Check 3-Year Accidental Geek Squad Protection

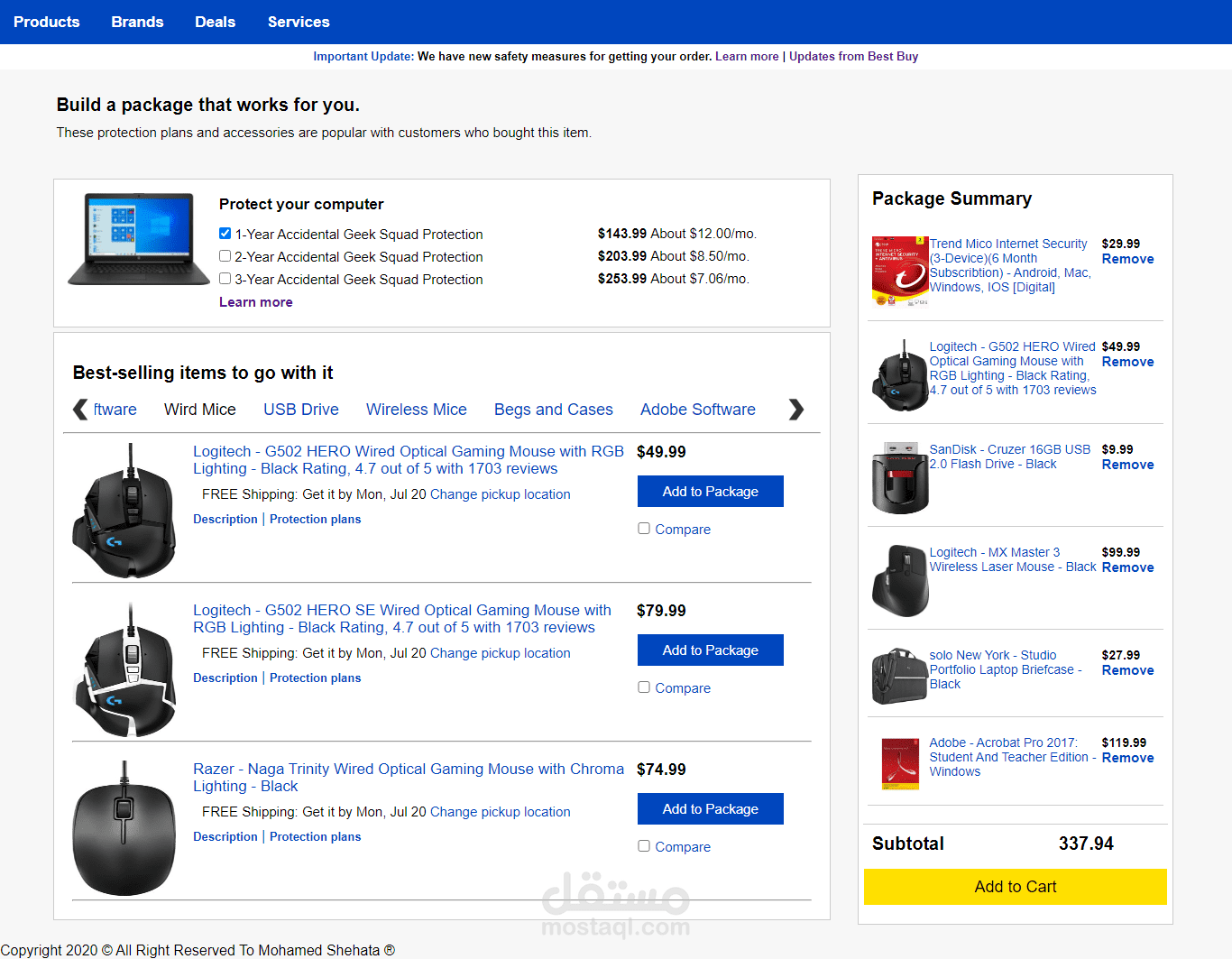click(x=225, y=279)
